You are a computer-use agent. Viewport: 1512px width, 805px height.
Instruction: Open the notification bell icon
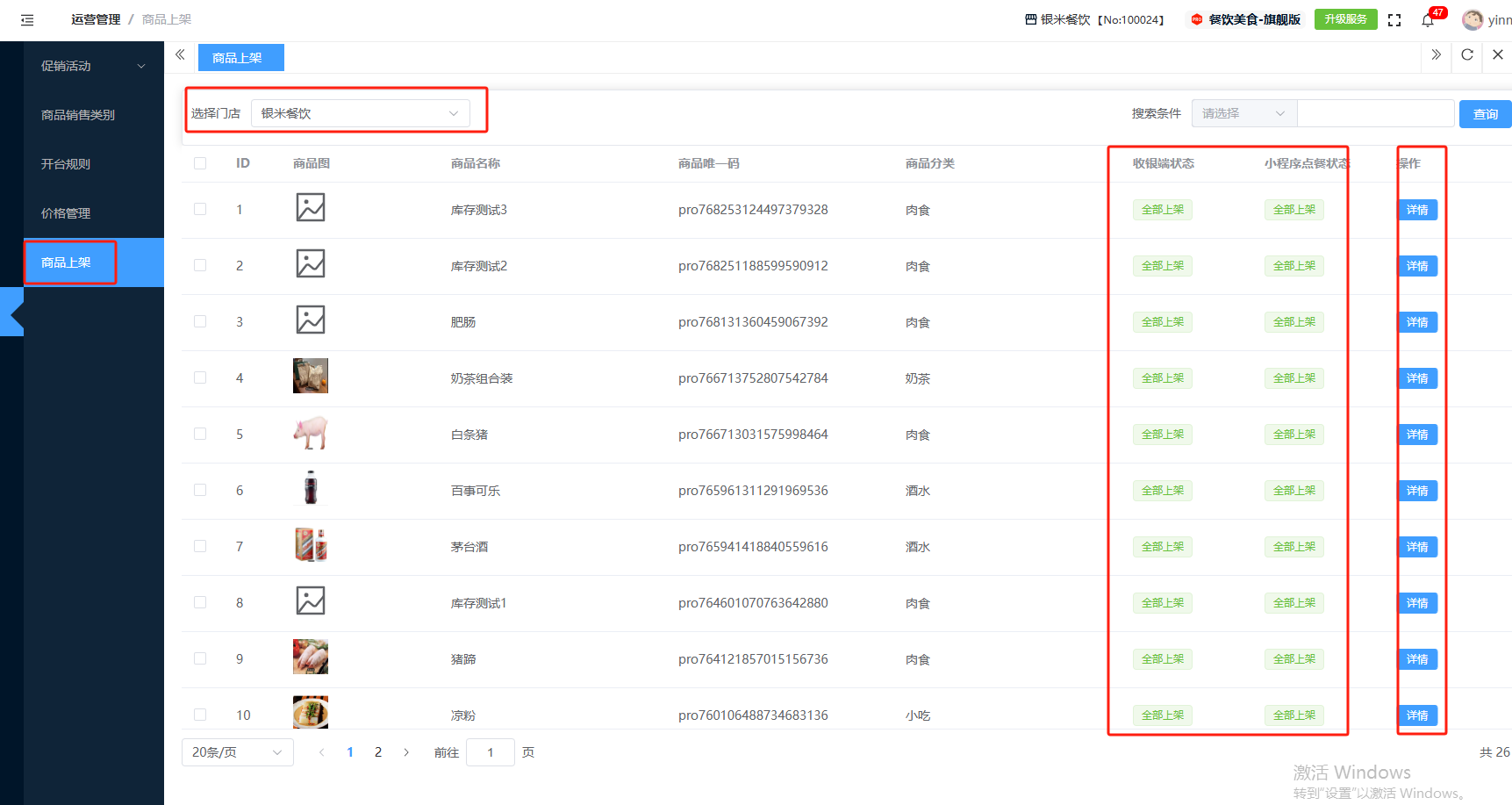tap(1428, 20)
